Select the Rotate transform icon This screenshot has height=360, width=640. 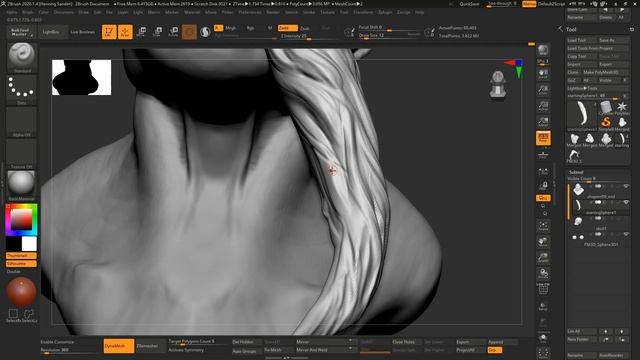click(173, 32)
